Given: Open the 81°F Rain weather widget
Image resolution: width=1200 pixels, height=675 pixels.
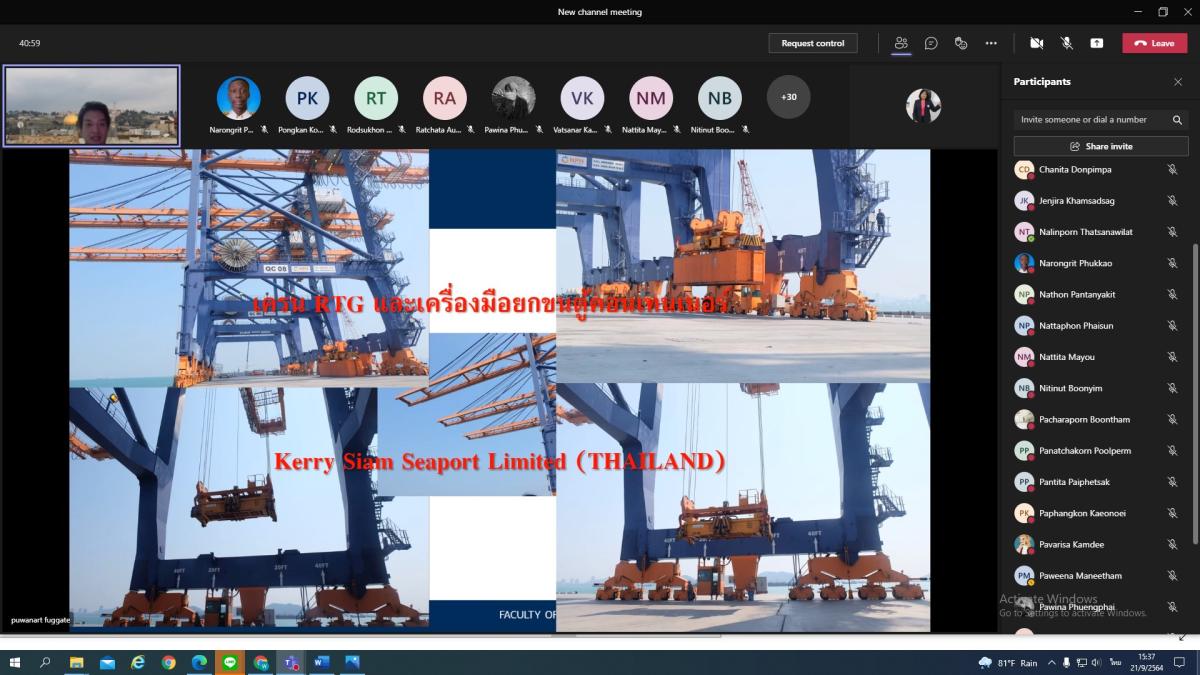Looking at the screenshot, I should (1008, 663).
